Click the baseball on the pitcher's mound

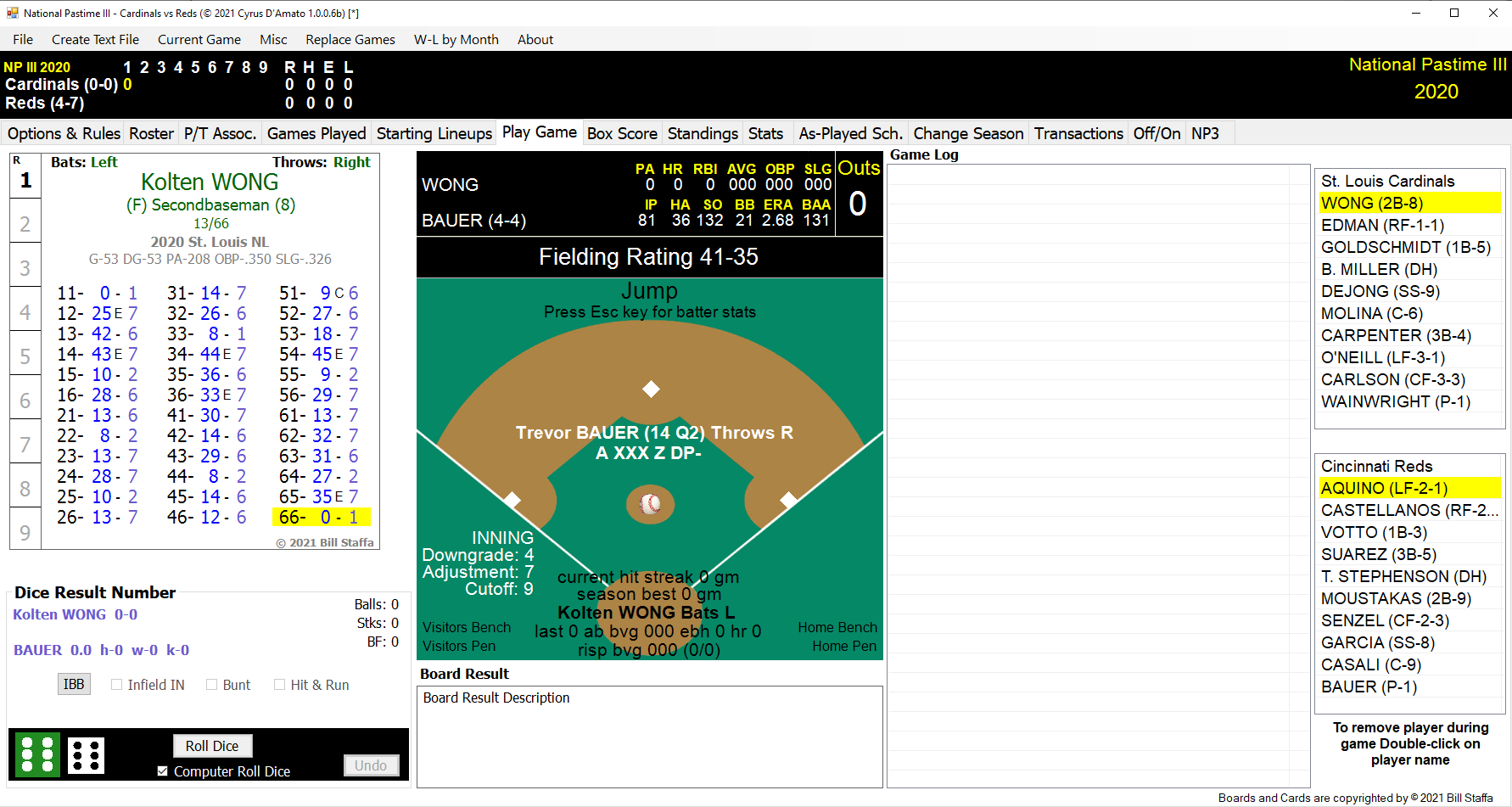[x=650, y=504]
